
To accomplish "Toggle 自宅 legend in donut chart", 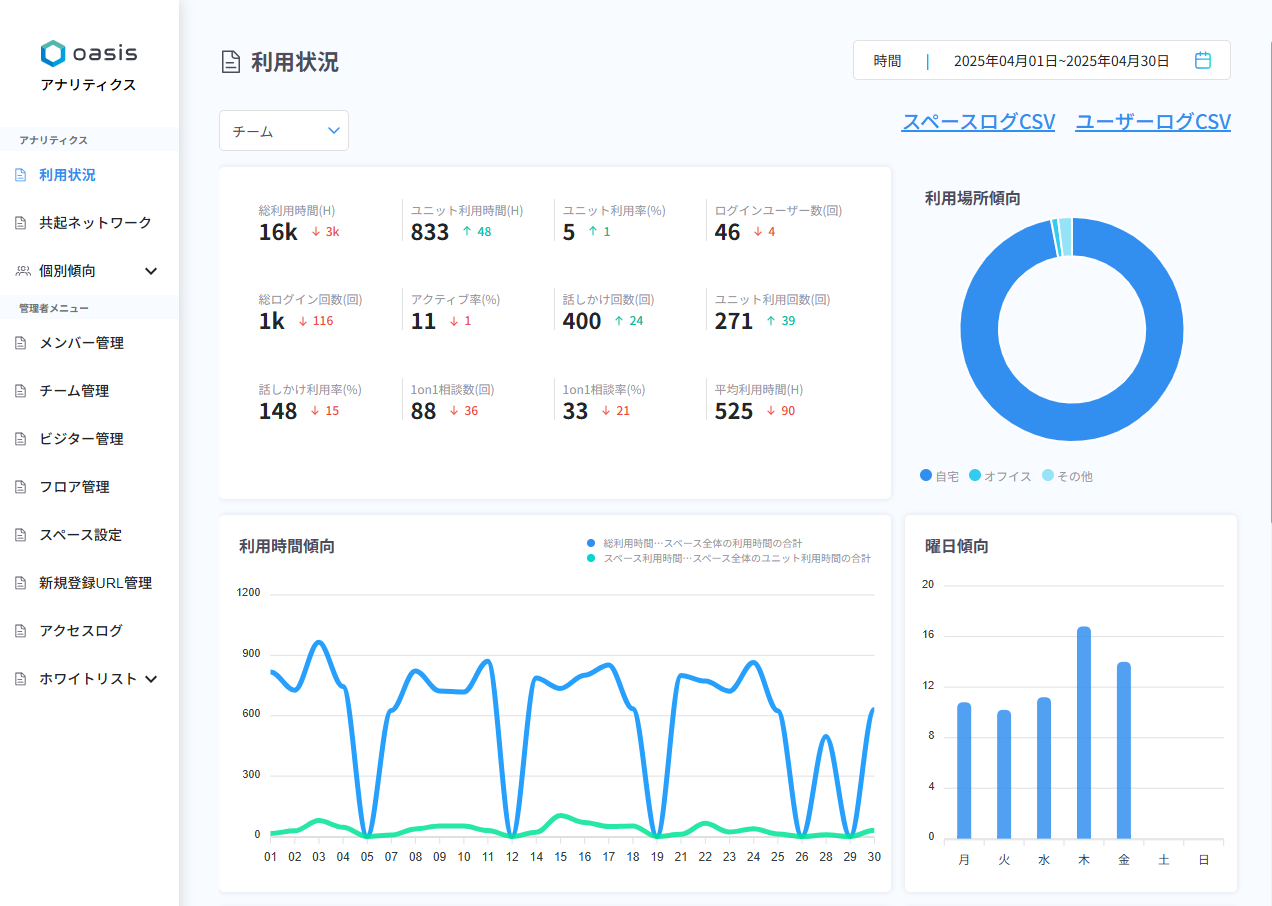I will point(939,476).
